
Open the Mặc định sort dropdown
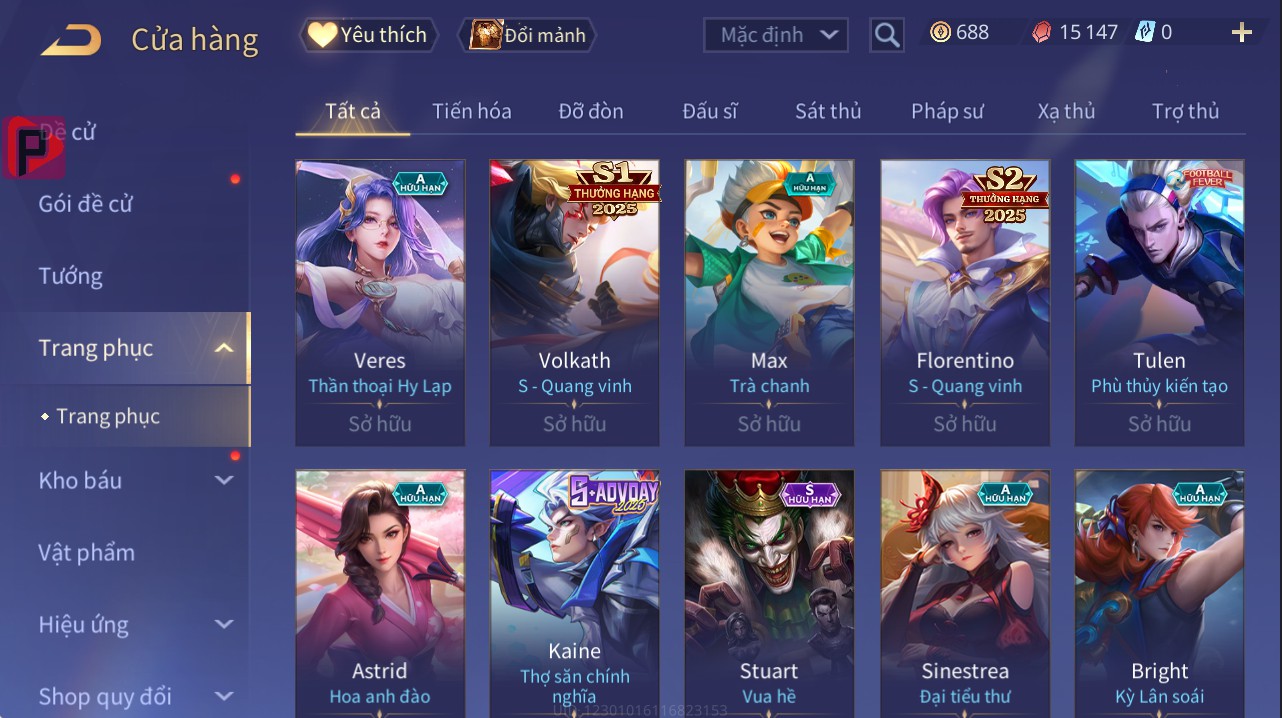pyautogui.click(x=776, y=35)
